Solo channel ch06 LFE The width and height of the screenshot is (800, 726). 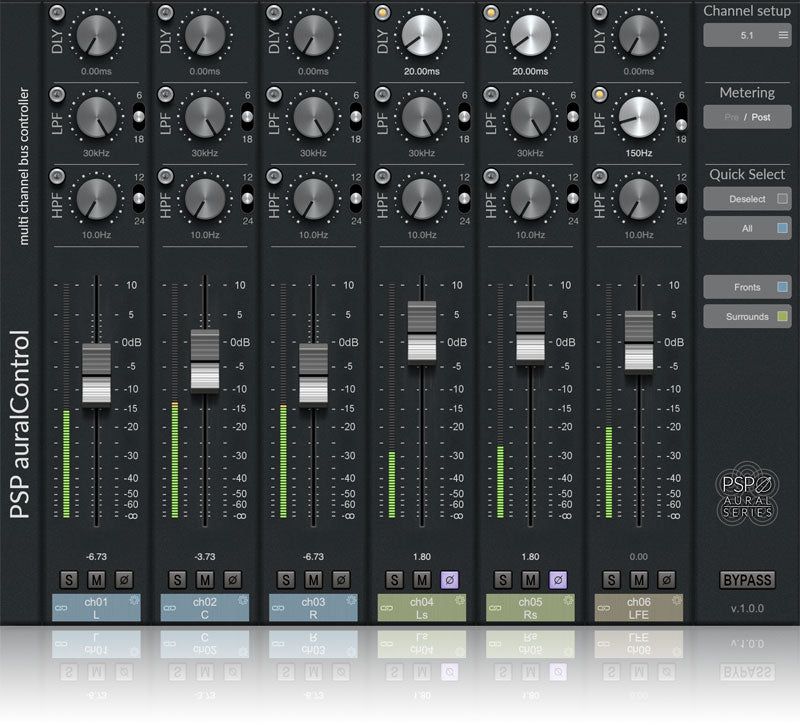612,580
